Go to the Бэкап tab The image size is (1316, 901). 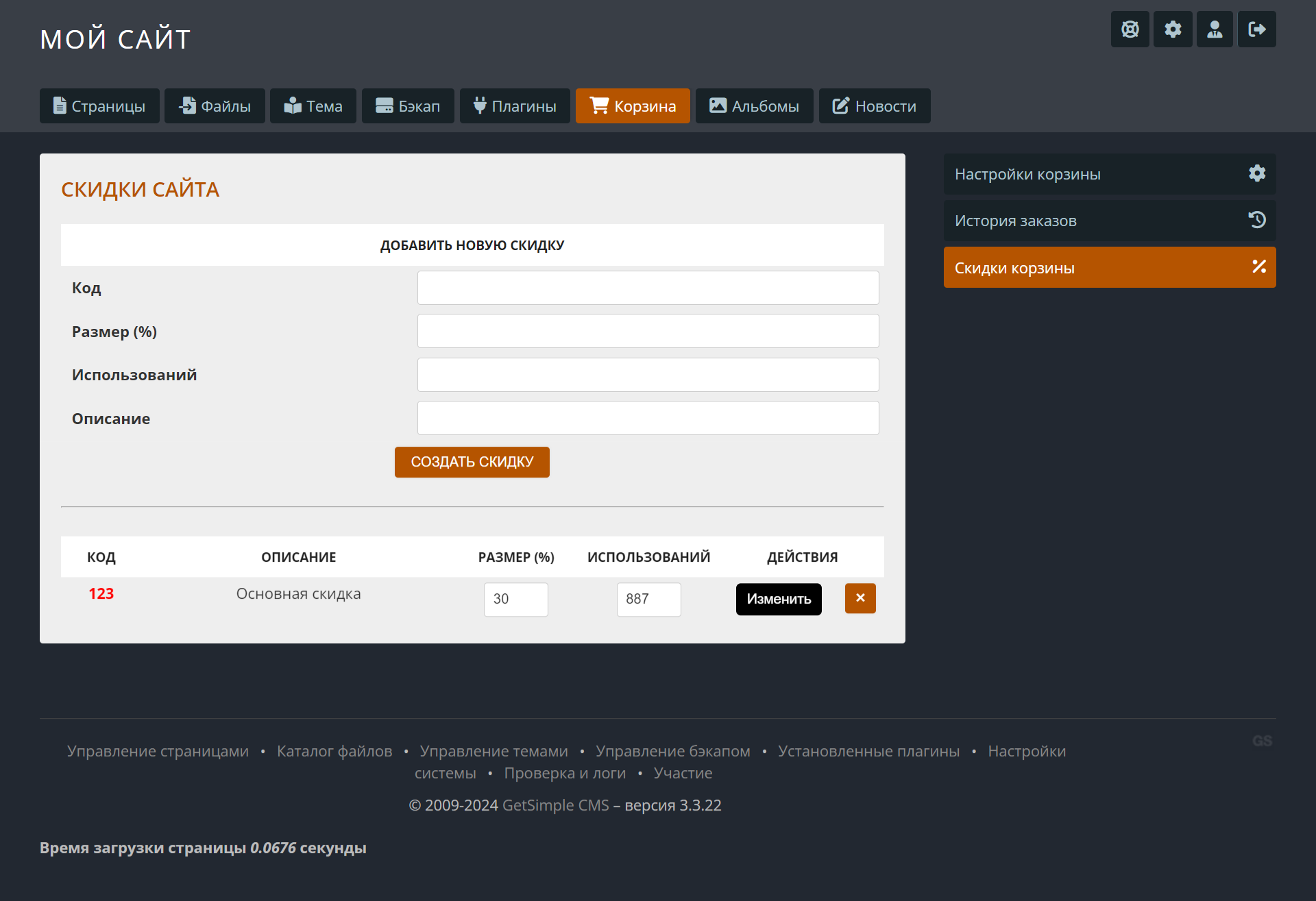408,106
